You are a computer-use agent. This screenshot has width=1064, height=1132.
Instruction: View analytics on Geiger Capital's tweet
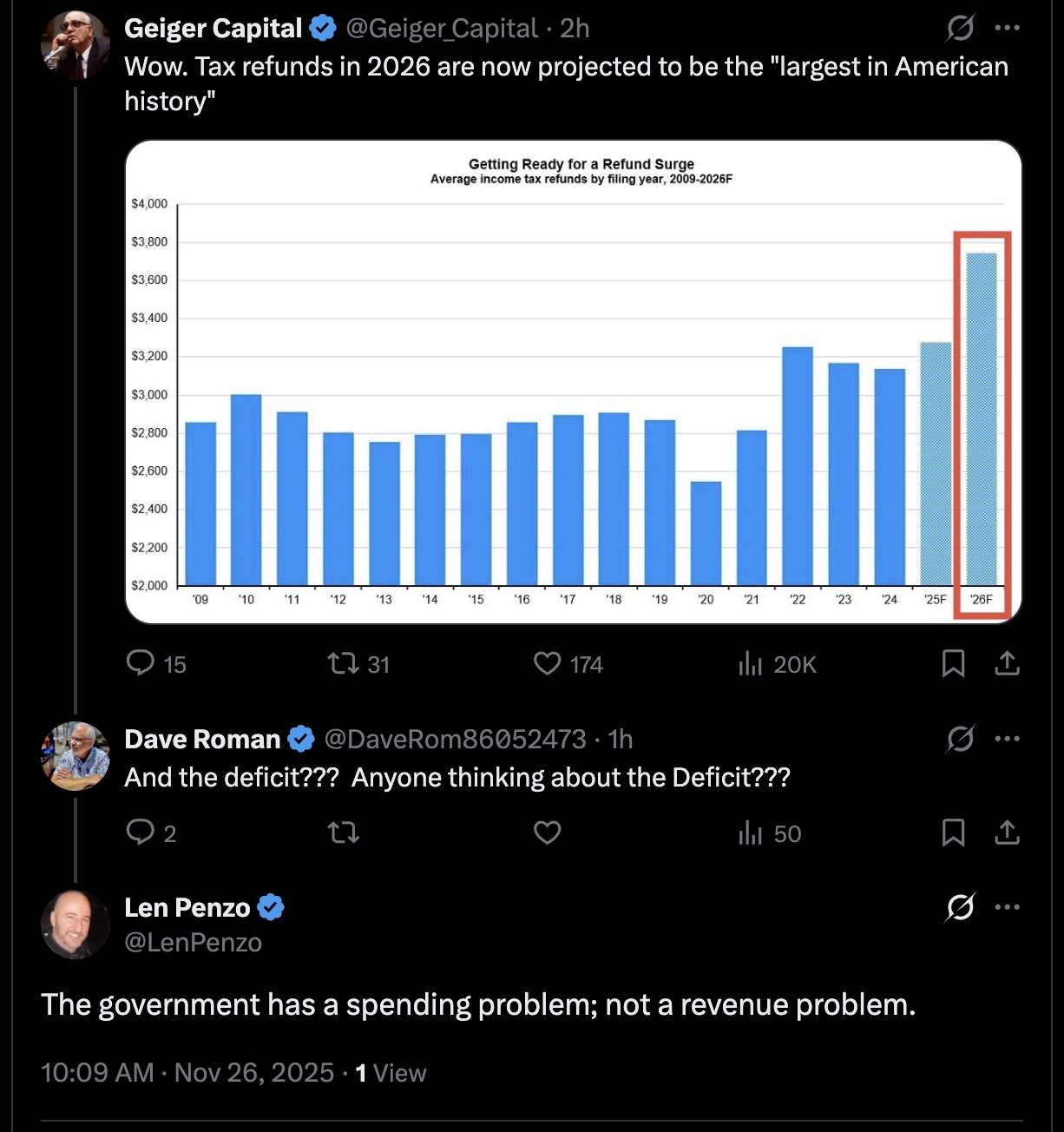[x=751, y=664]
